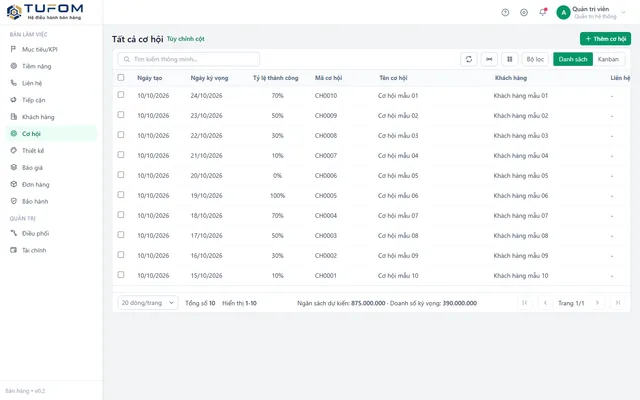Click the 'Khách hàng' column header
The width and height of the screenshot is (640, 400).
(x=511, y=78)
